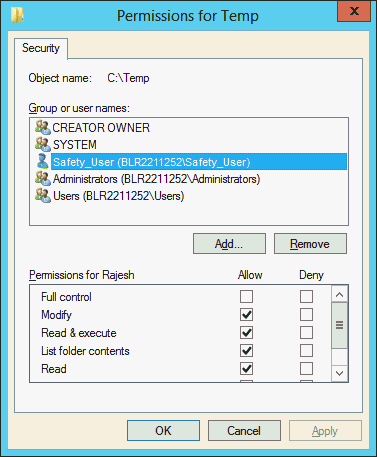Click permissions list scroll down arrow
The width and height of the screenshot is (377, 457).
click(x=340, y=373)
